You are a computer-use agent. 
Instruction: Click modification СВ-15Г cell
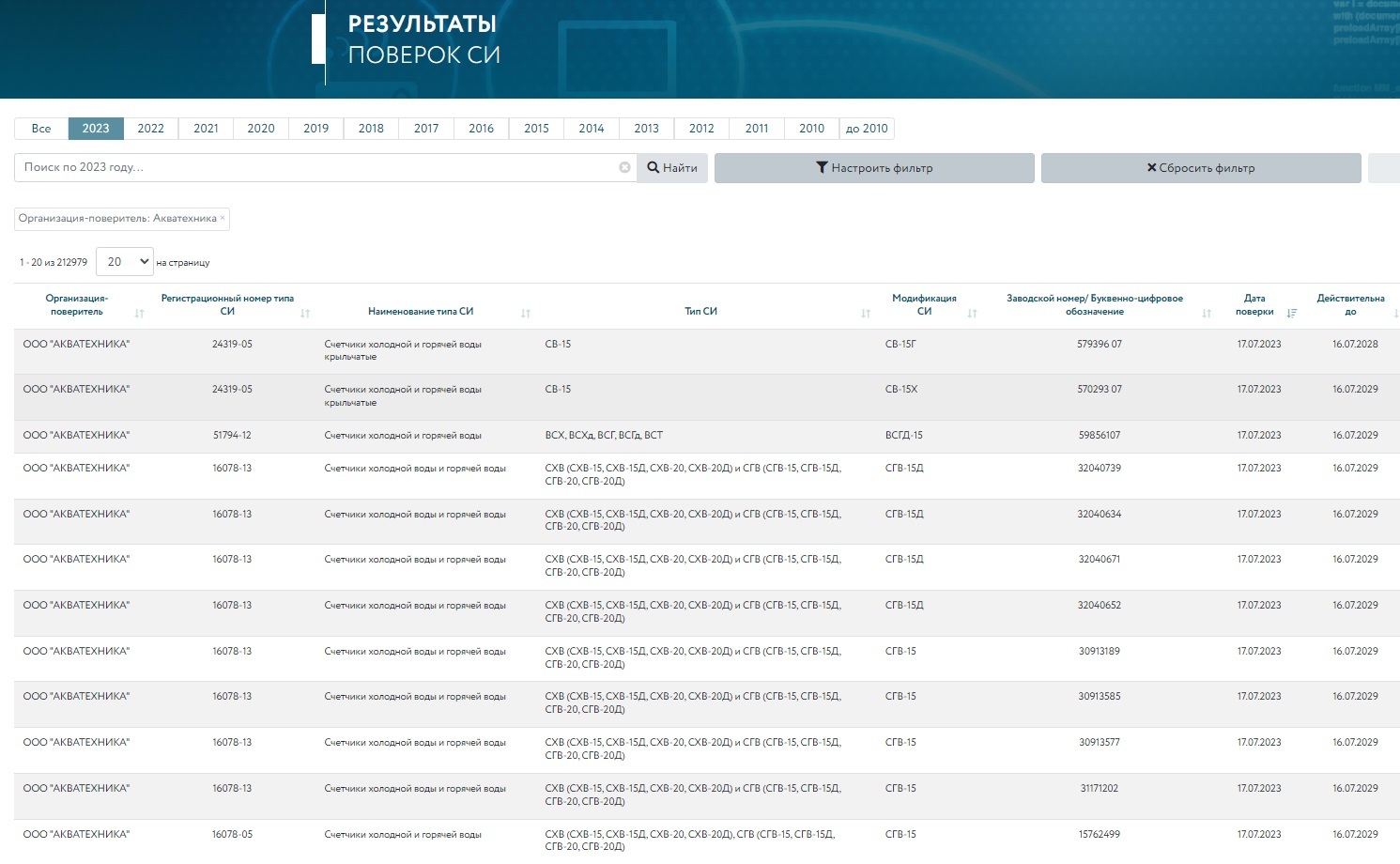(900, 345)
